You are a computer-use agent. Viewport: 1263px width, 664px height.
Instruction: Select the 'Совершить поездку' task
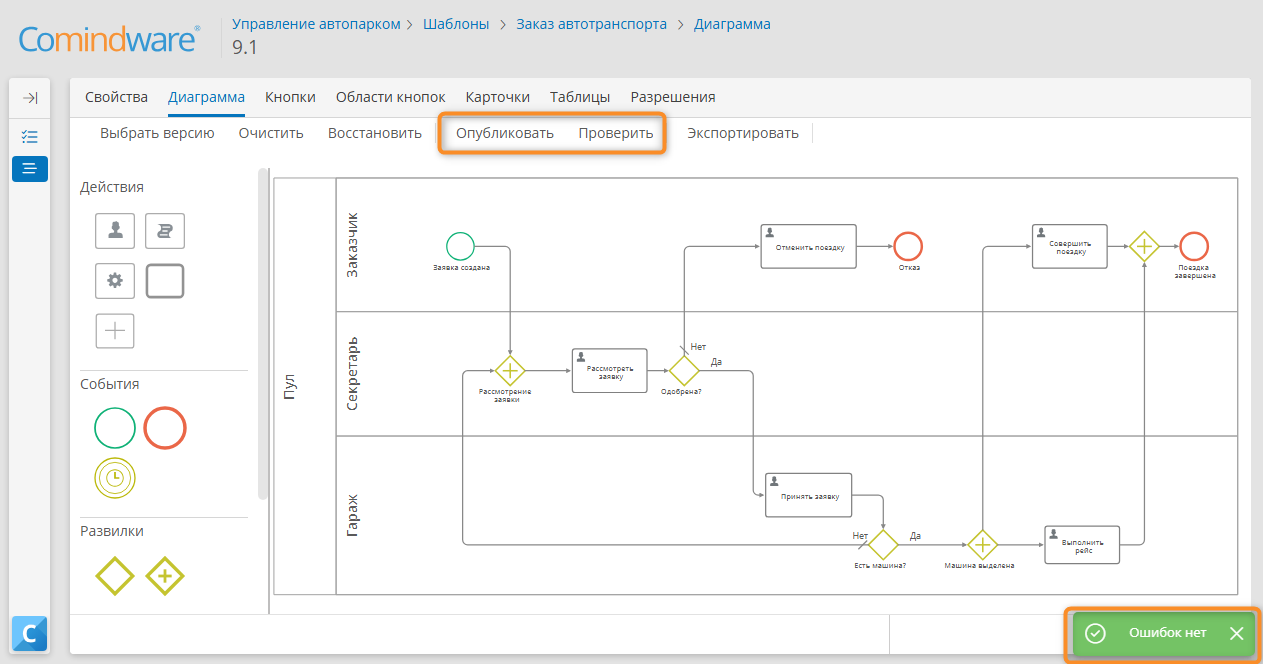1070,246
